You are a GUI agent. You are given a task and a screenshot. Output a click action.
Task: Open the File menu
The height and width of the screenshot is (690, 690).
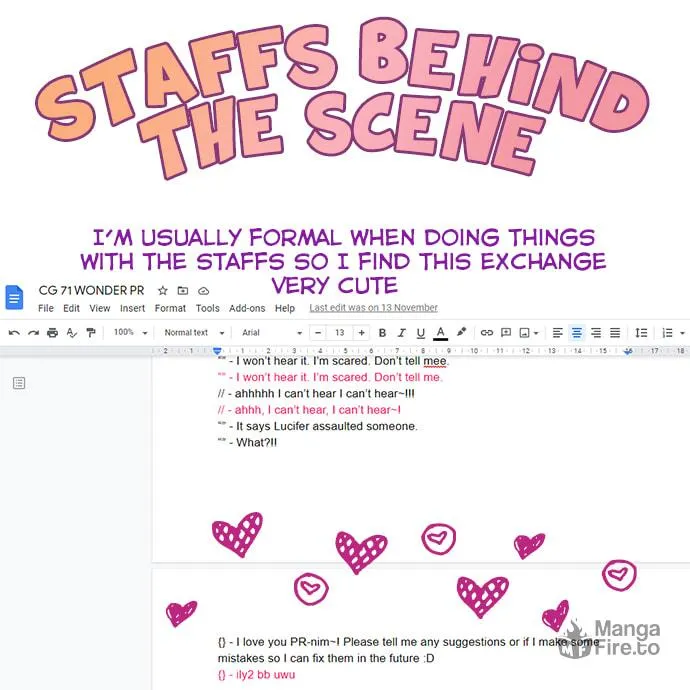coord(46,308)
